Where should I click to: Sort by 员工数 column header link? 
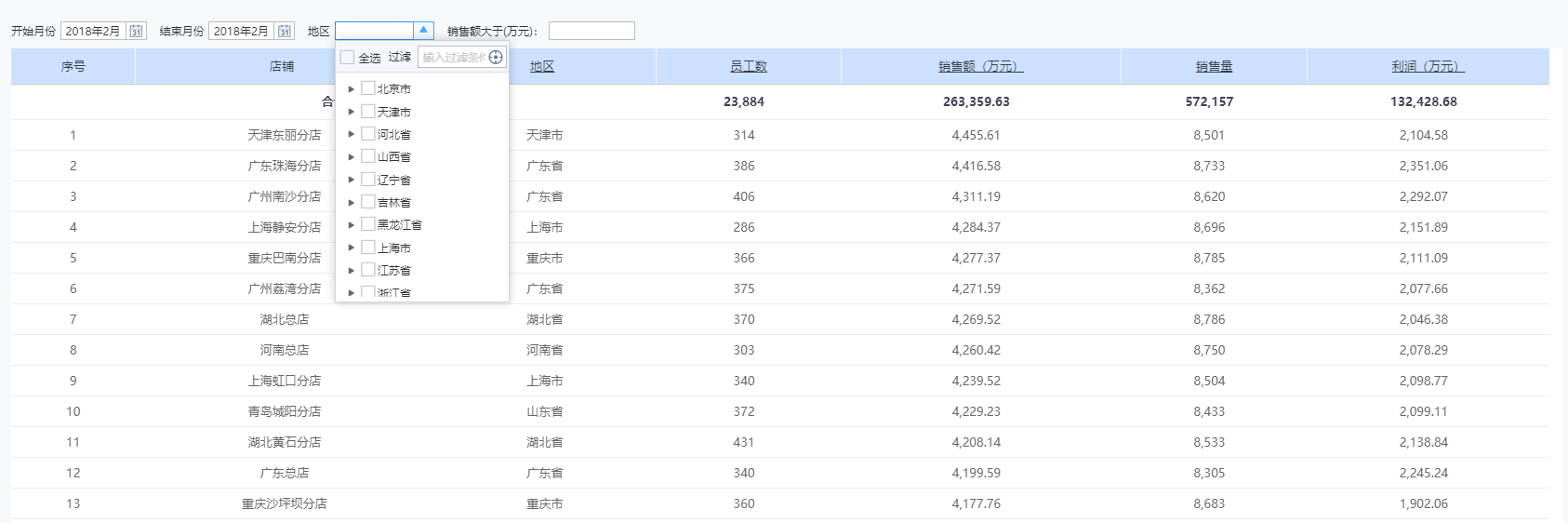tap(749, 66)
